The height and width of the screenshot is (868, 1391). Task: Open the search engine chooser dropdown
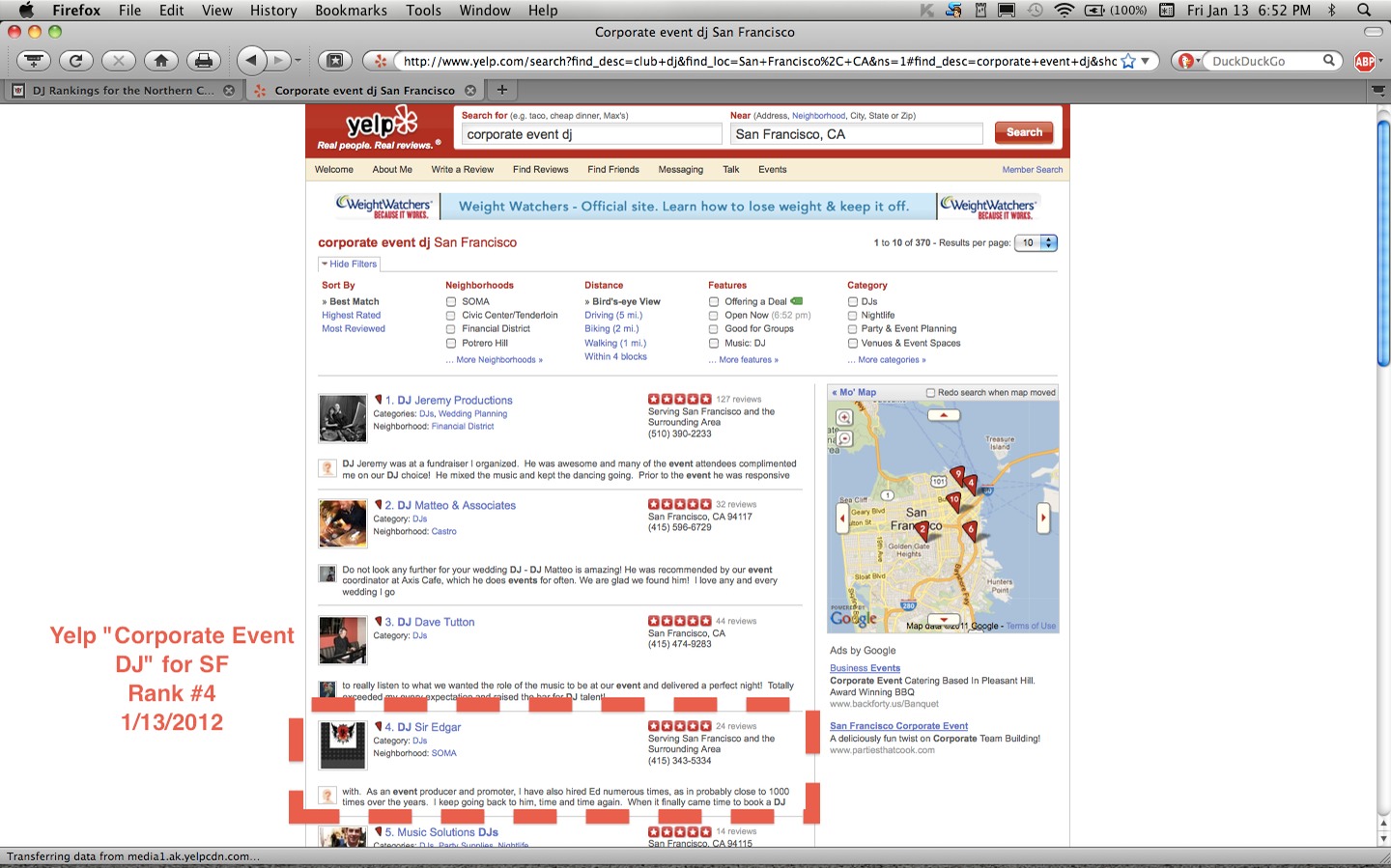point(1189,61)
